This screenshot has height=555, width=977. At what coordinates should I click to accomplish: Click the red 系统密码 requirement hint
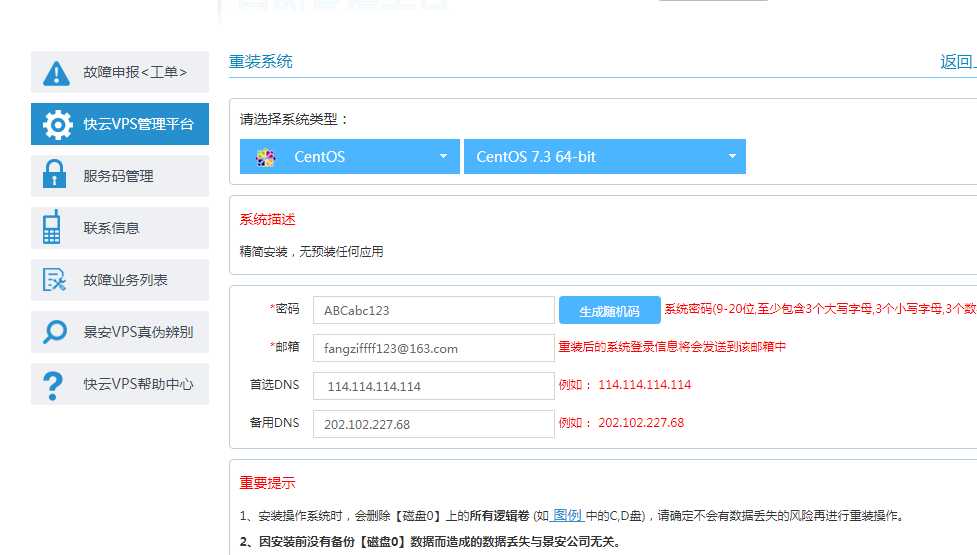tap(820, 309)
